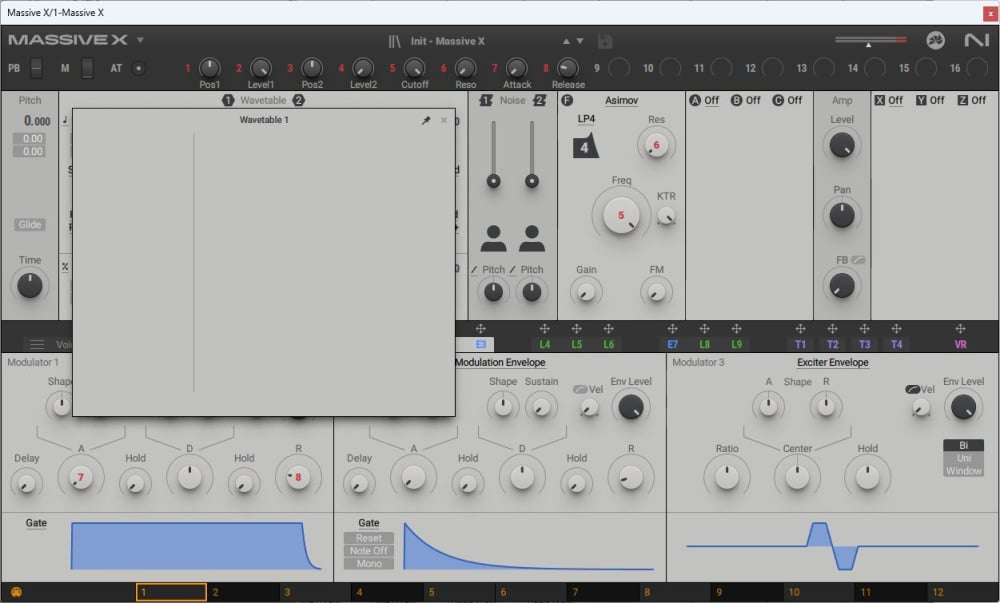The width and height of the screenshot is (1000, 603).
Task: Click the Wavetable 2 oscillator badge
Action: [x=298, y=100]
